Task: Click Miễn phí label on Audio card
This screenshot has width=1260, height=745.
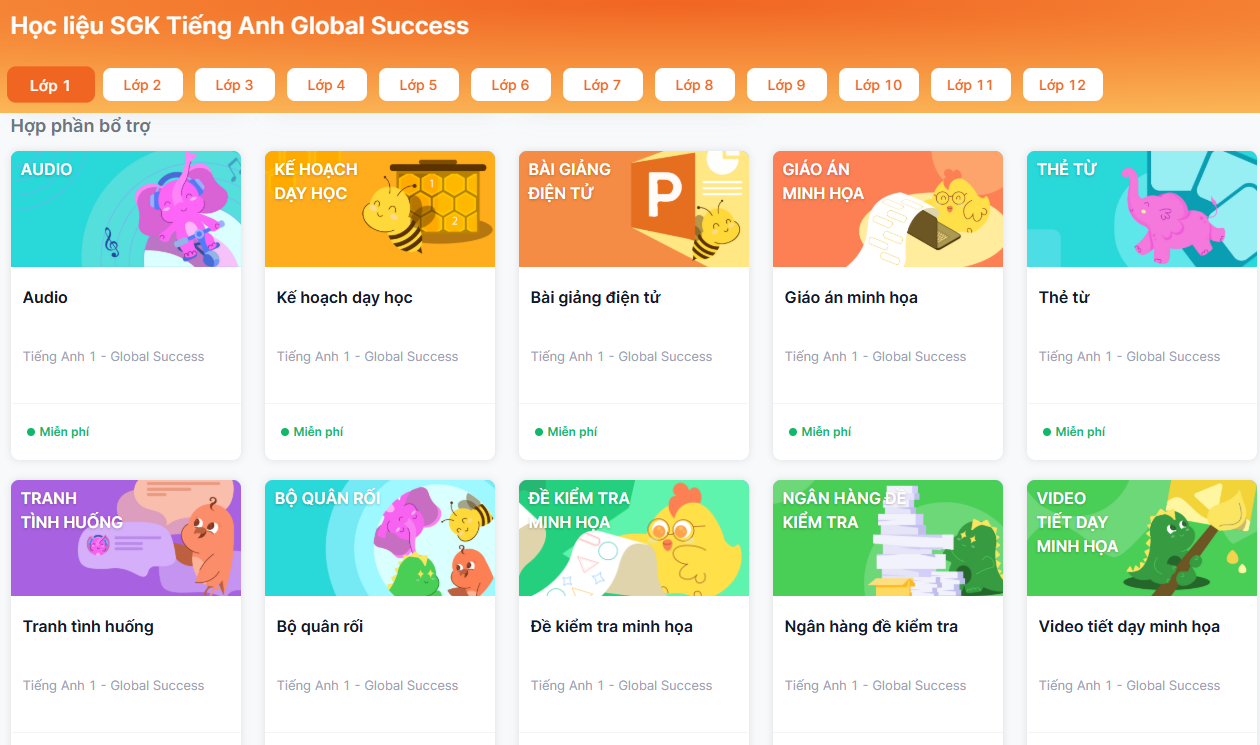Action: coord(64,432)
